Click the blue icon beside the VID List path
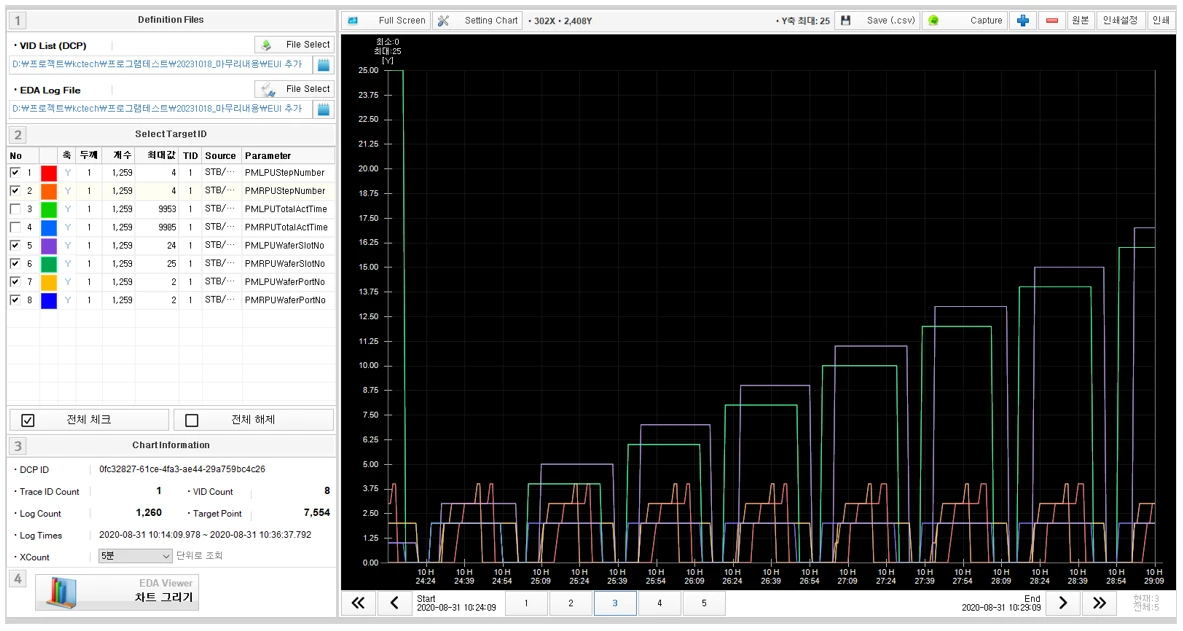The image size is (1183, 631). point(324,65)
